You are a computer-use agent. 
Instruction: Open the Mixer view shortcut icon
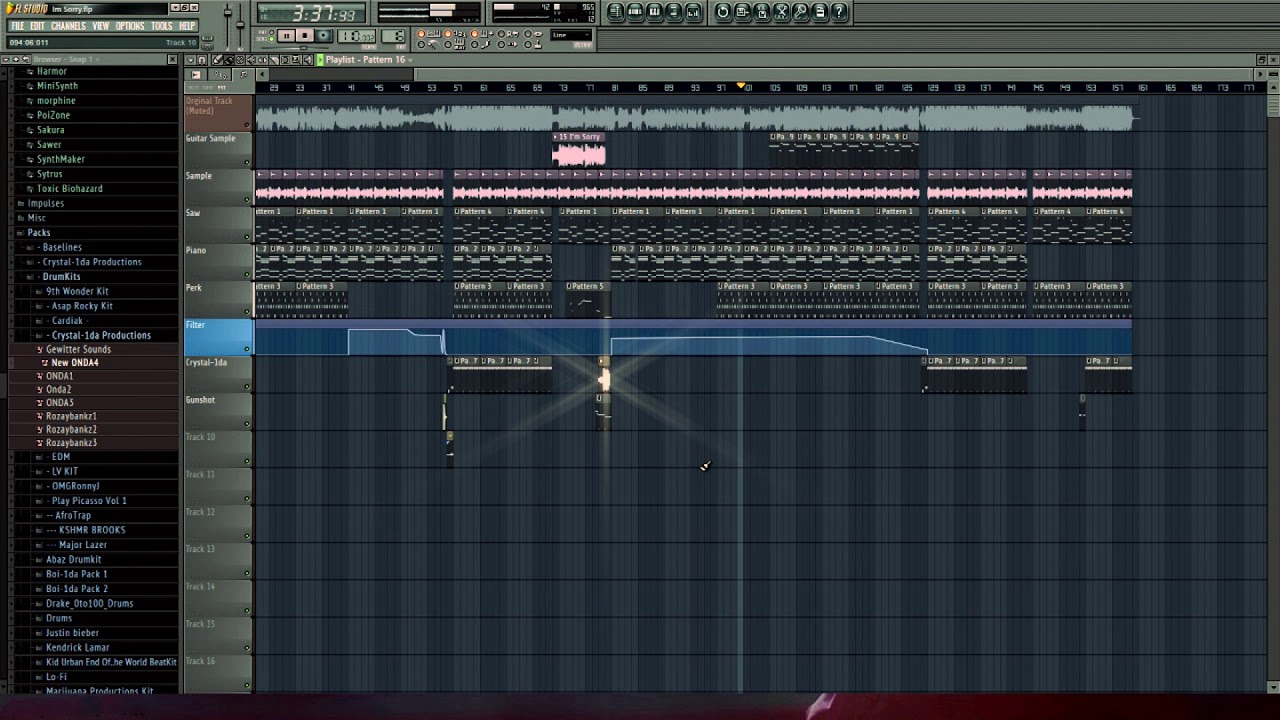(693, 12)
